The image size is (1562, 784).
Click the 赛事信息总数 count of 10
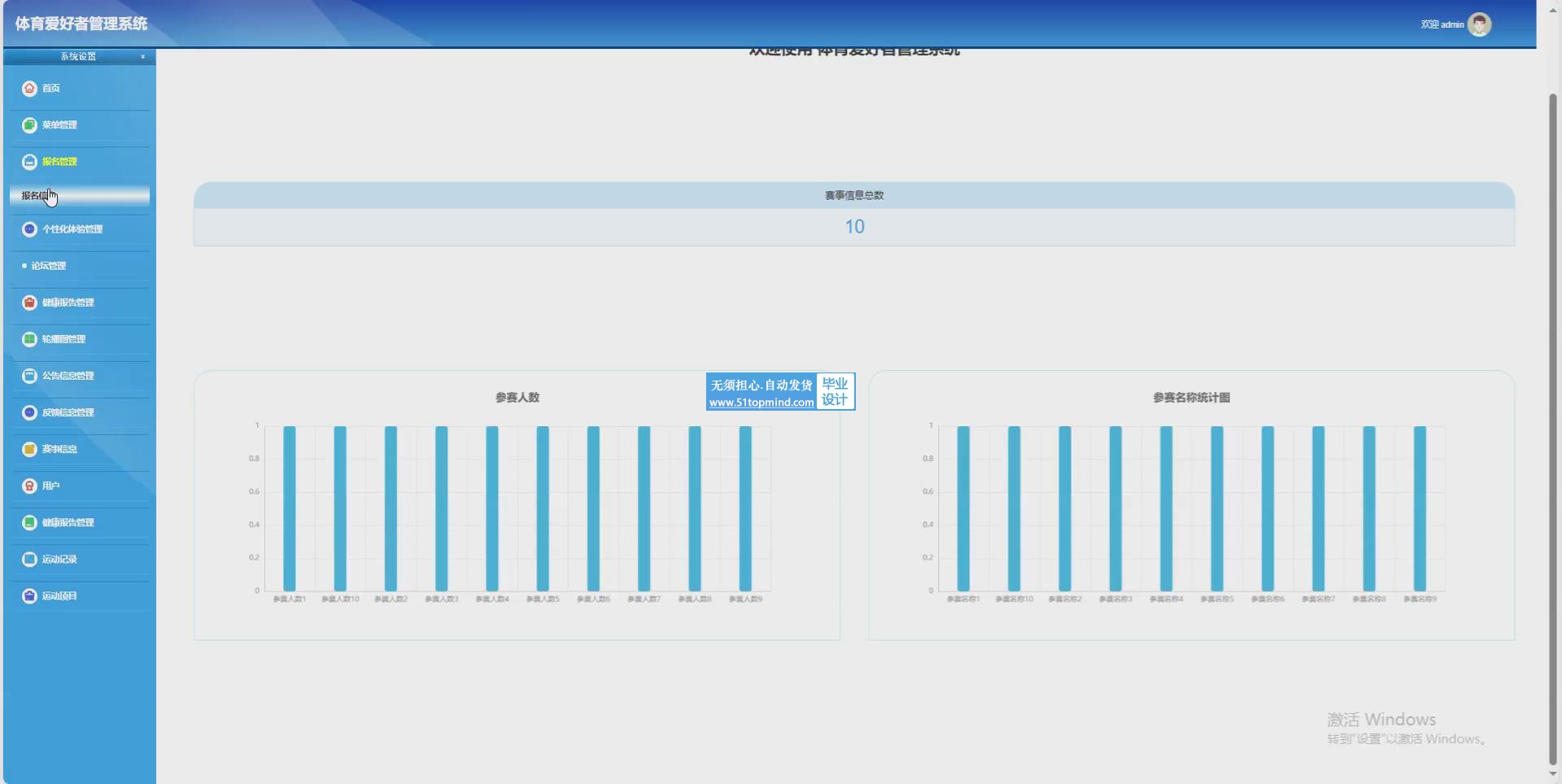pyautogui.click(x=854, y=227)
